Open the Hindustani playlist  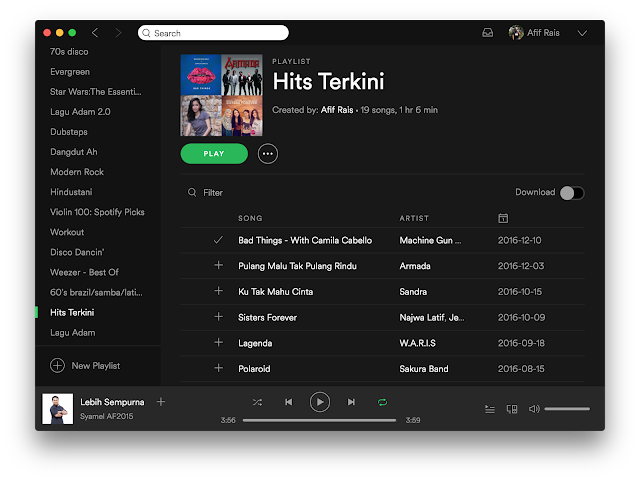pos(71,192)
